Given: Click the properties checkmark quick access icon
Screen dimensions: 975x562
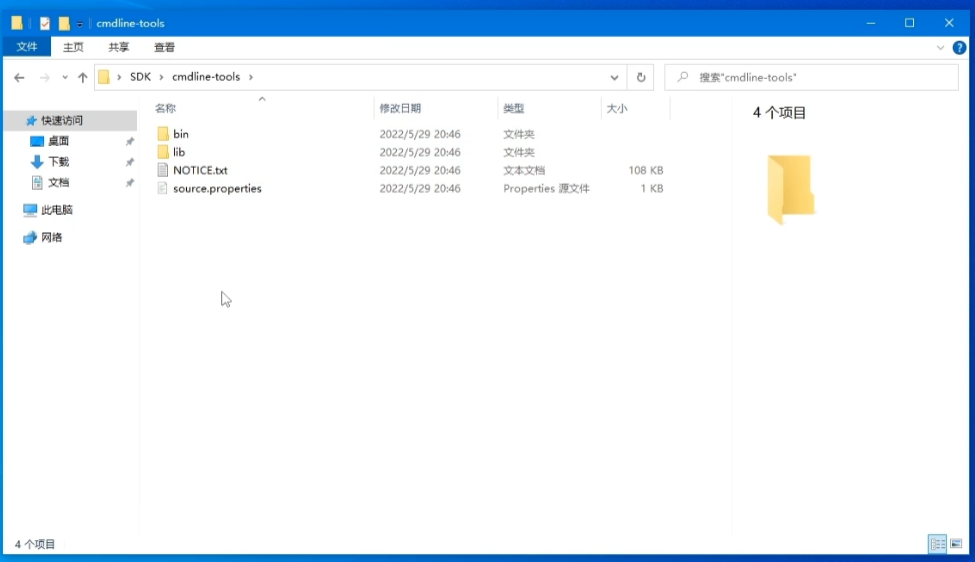Looking at the screenshot, I should tap(44, 24).
